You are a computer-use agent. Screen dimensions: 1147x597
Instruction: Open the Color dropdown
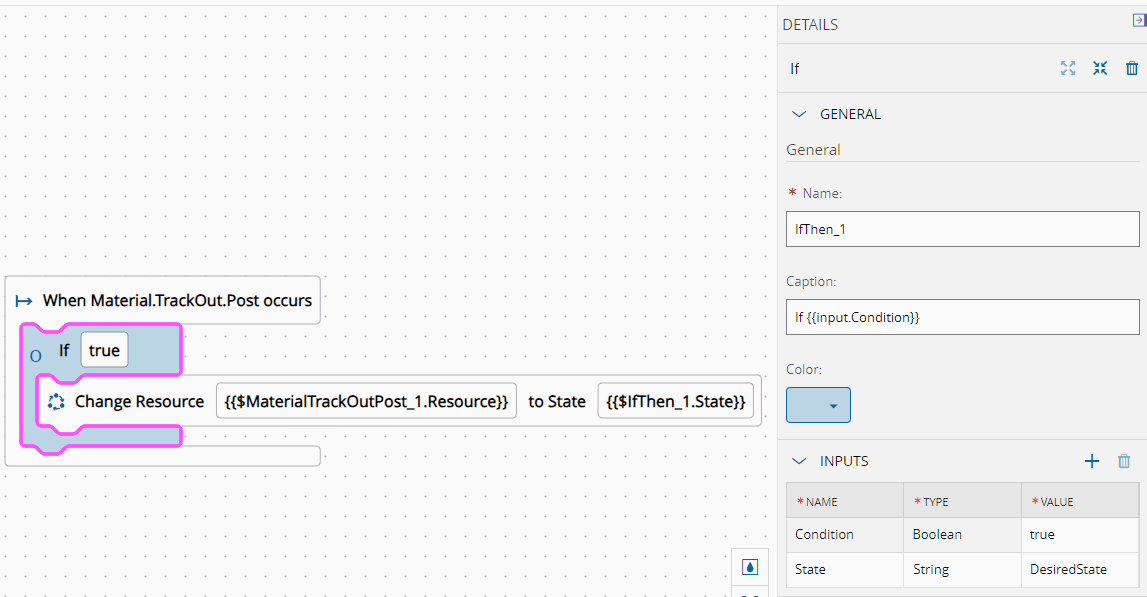click(x=836, y=405)
